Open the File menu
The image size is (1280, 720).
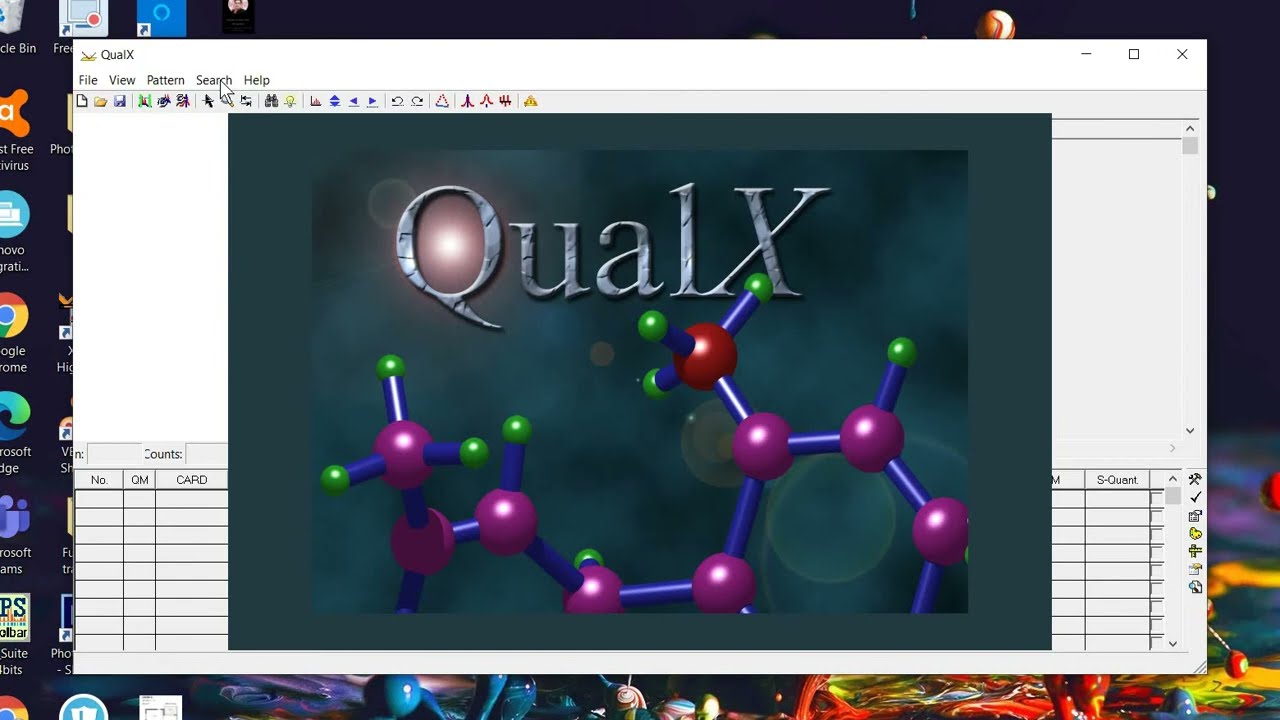[88, 80]
